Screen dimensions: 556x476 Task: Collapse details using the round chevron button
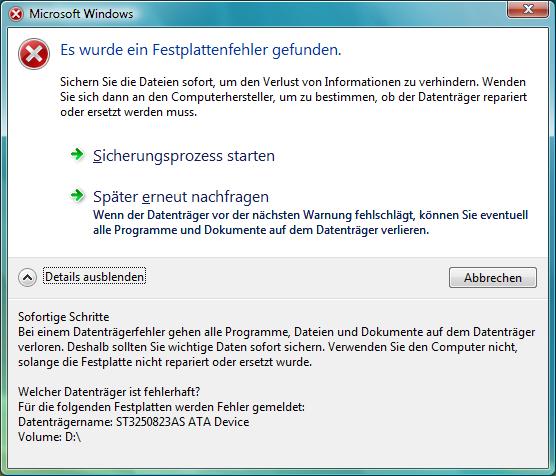tap(27, 277)
